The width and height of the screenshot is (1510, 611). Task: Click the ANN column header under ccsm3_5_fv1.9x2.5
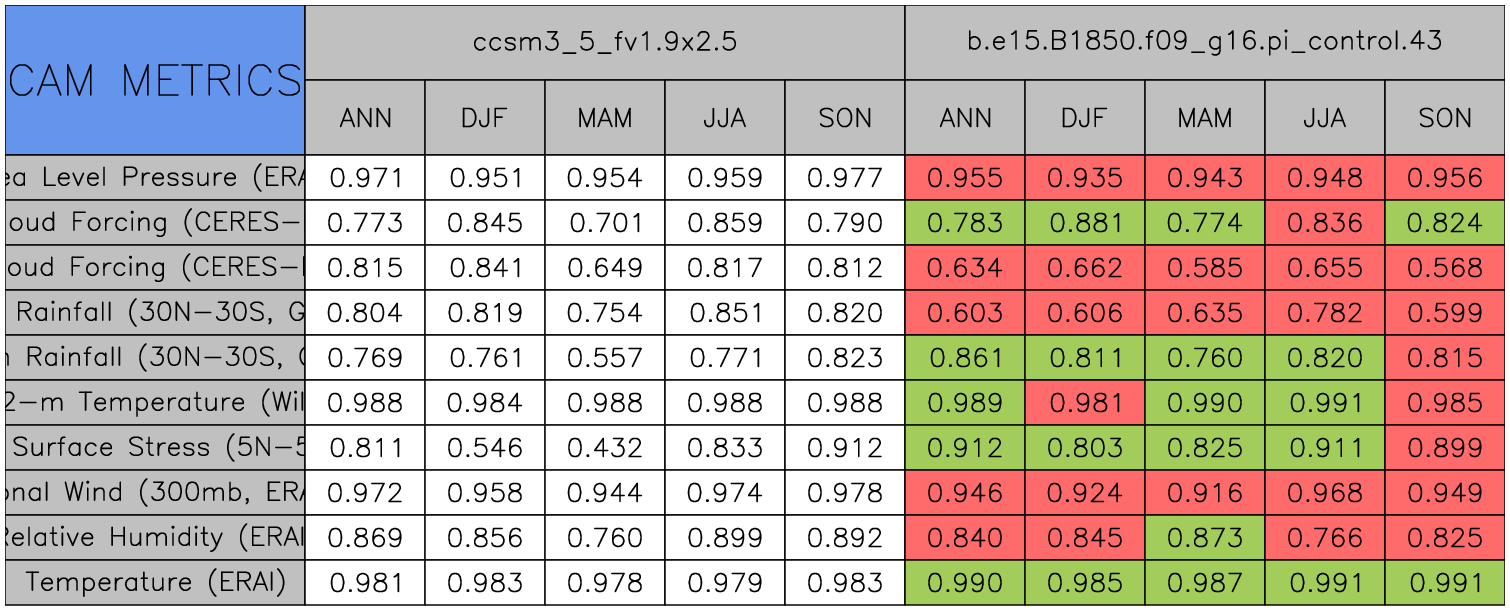coord(365,118)
